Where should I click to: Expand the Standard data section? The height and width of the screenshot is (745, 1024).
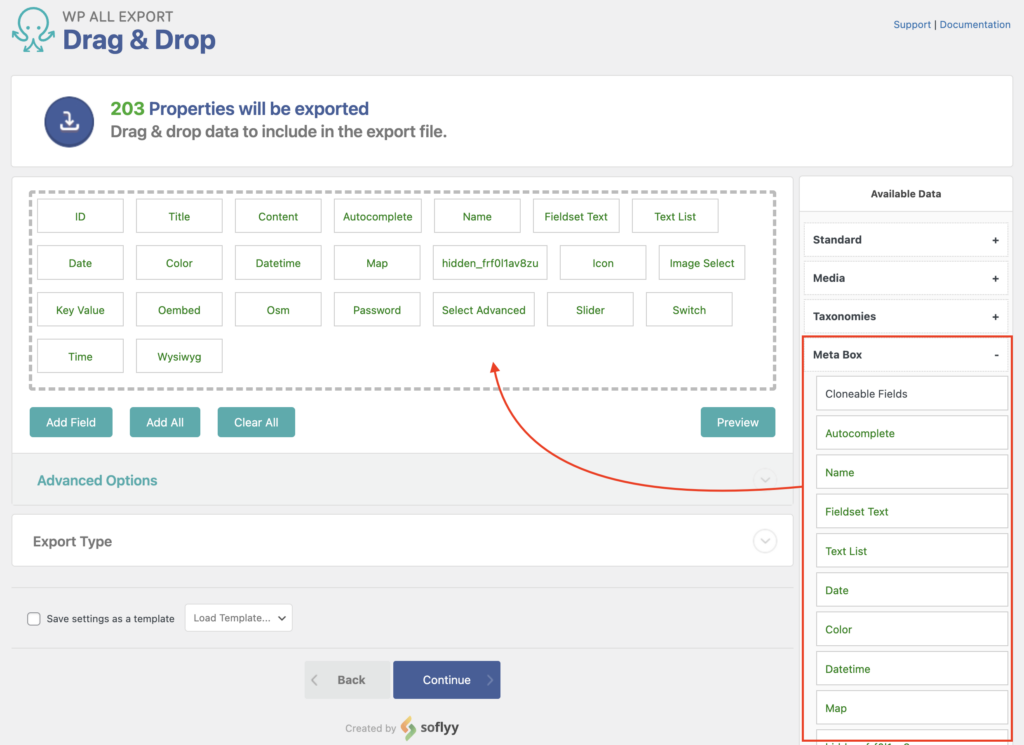coord(904,239)
